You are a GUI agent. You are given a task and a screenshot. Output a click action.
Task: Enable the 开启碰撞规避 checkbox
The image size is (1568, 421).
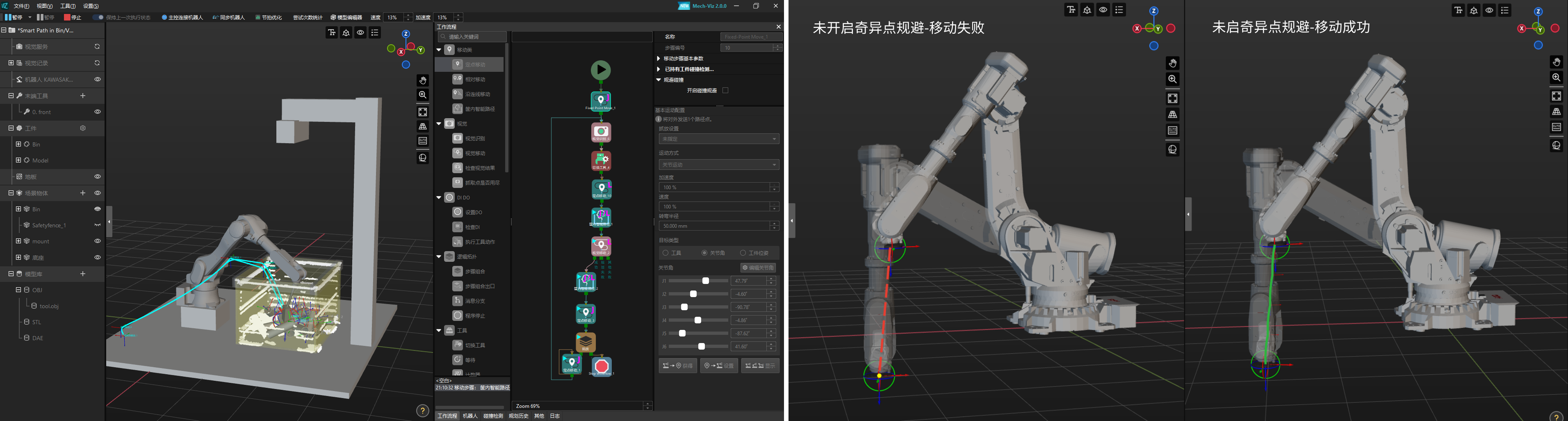pos(725,90)
